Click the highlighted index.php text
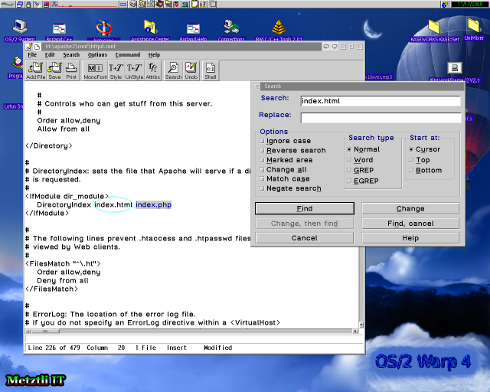Image resolution: width=490 pixels, height=392 pixels. pyautogui.click(x=153, y=205)
